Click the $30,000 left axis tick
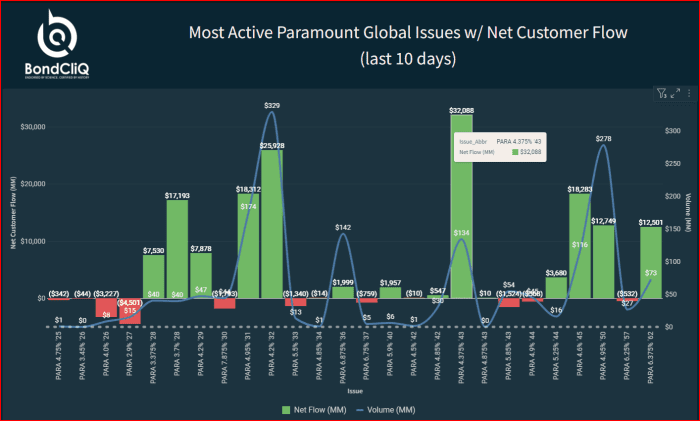 click(33, 127)
